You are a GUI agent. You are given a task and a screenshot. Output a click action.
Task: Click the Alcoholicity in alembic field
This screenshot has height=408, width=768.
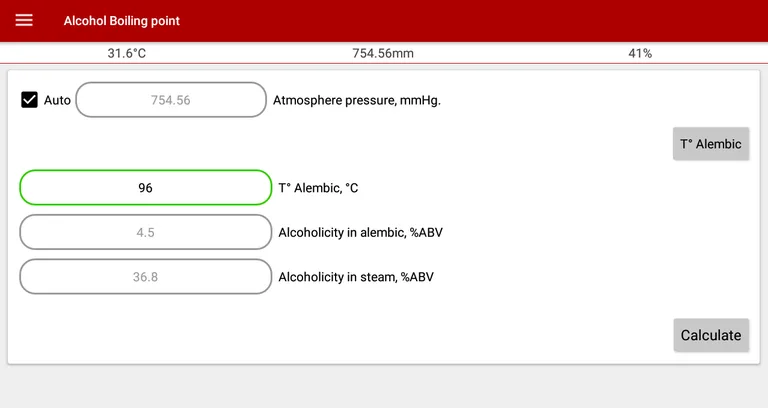145,232
